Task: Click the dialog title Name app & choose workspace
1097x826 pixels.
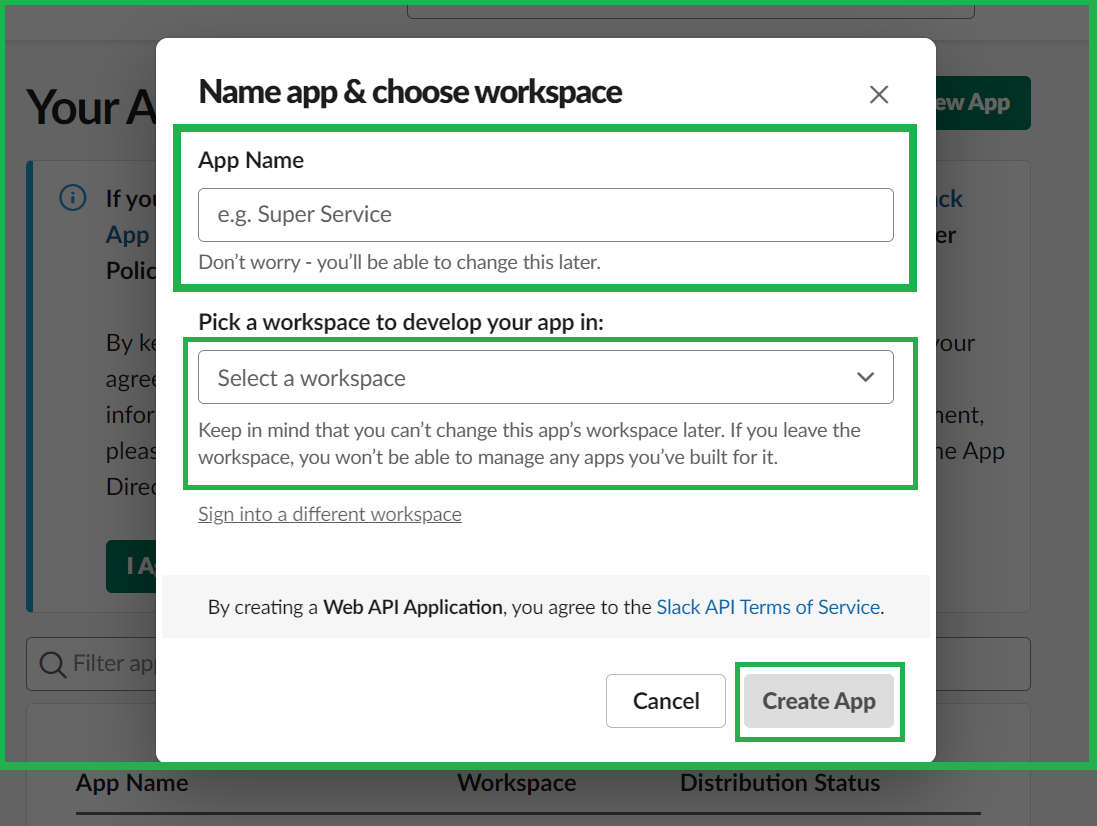Action: 410,92
